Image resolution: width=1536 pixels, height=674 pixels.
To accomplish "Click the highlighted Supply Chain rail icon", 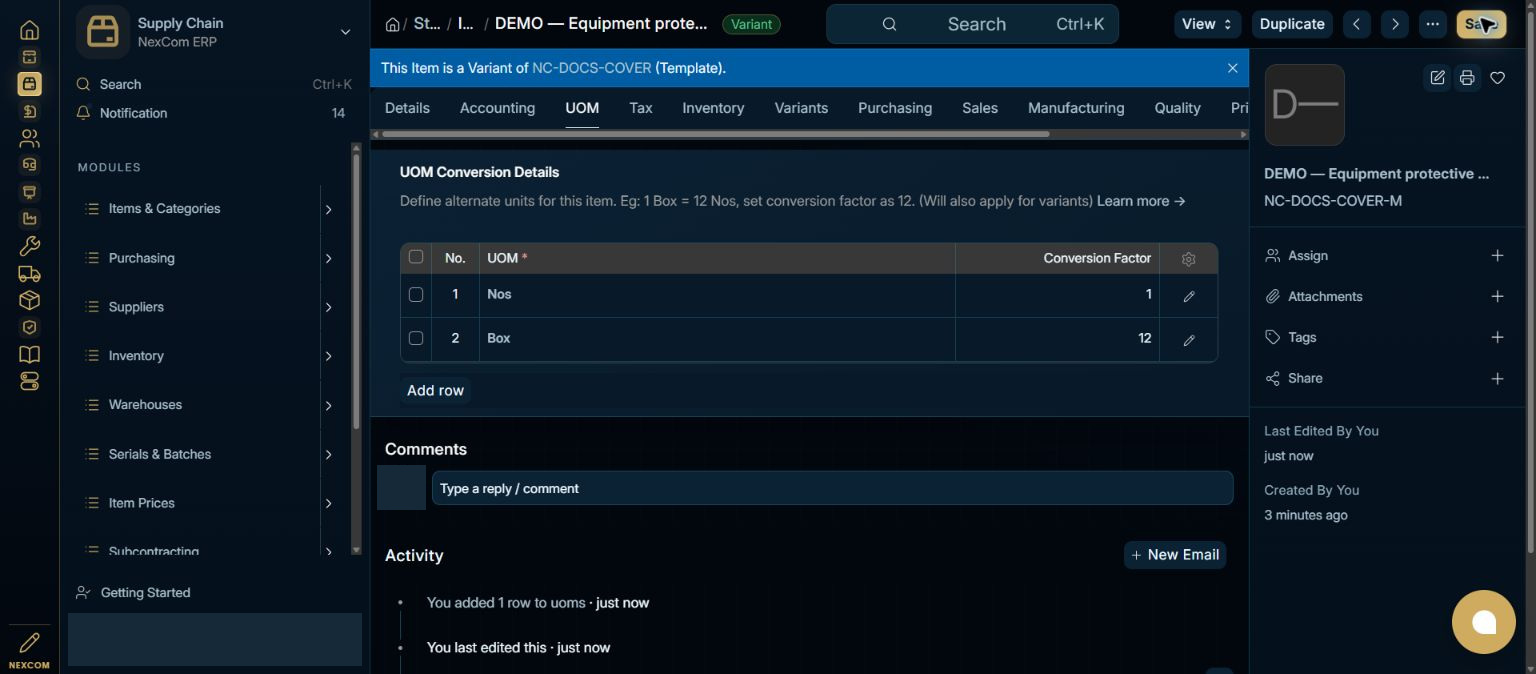I will coord(29,84).
